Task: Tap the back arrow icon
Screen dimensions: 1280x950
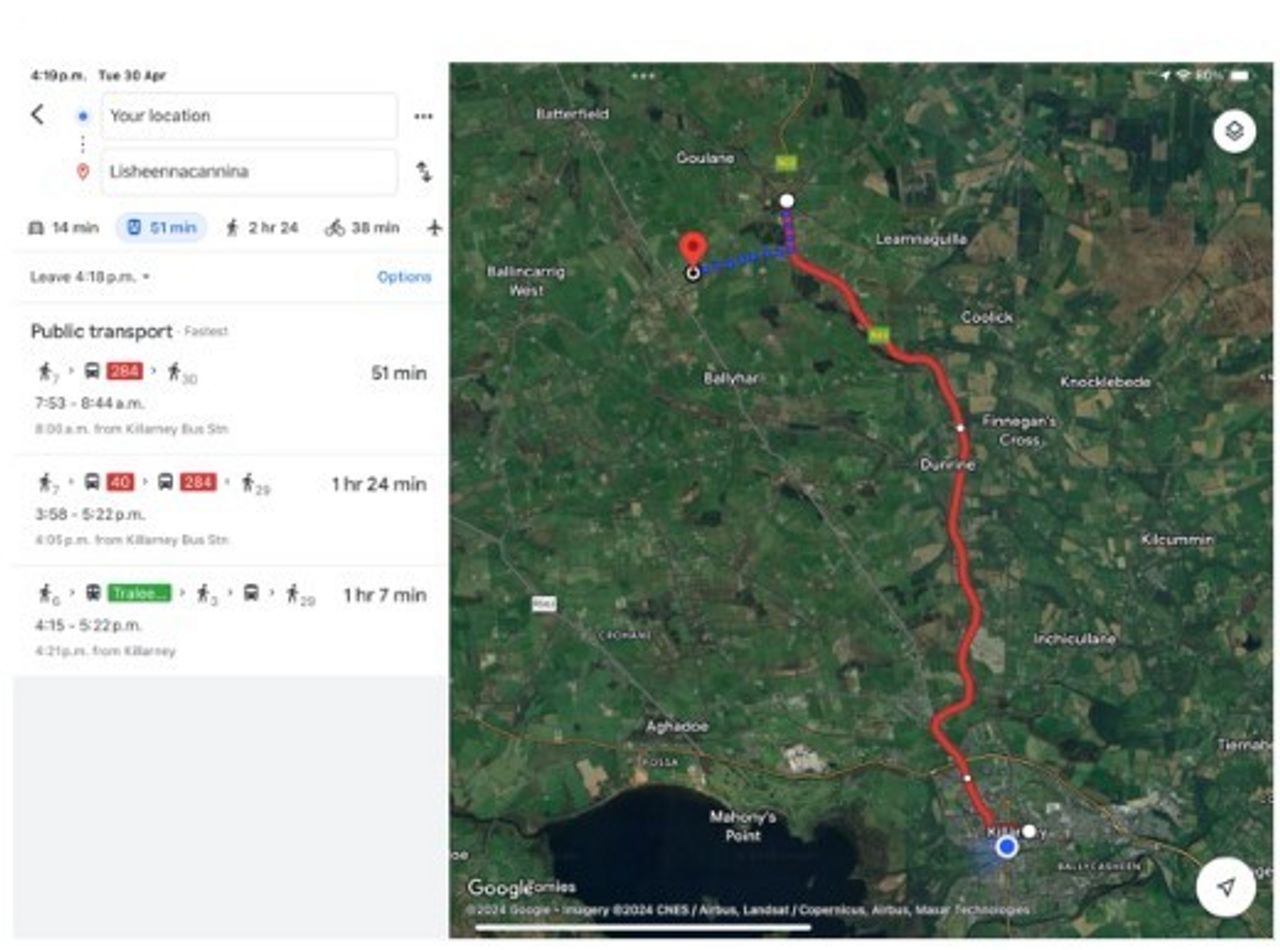Action: [37, 115]
